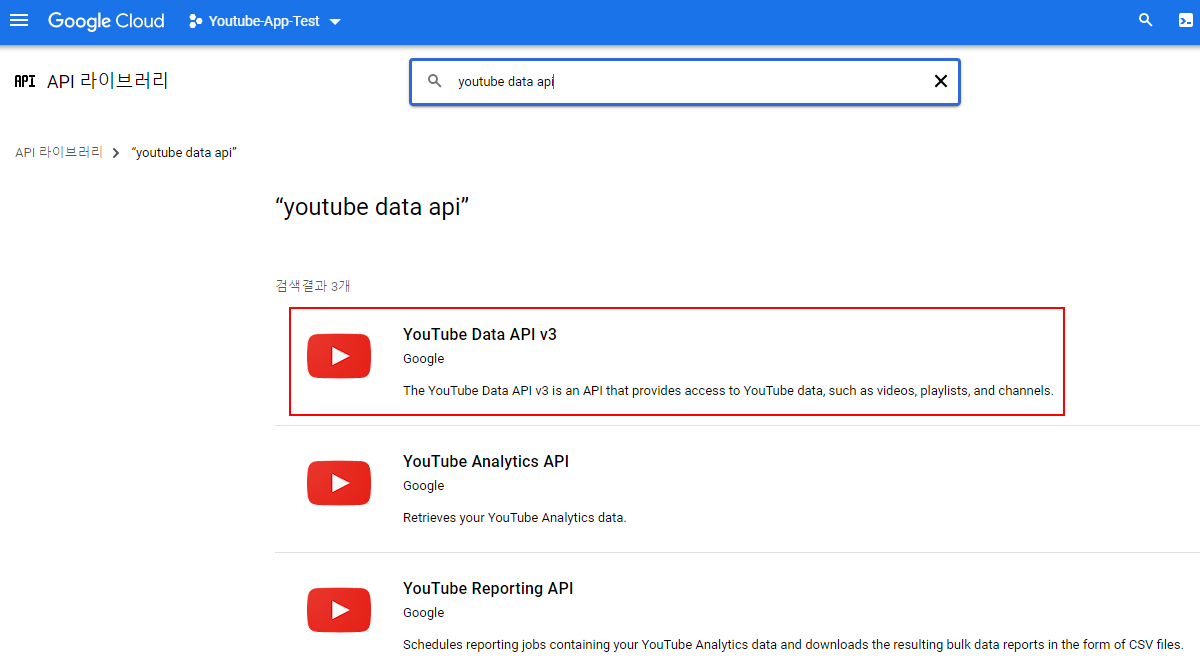Click the "youtube data api" breadcrumb text

[x=184, y=153]
